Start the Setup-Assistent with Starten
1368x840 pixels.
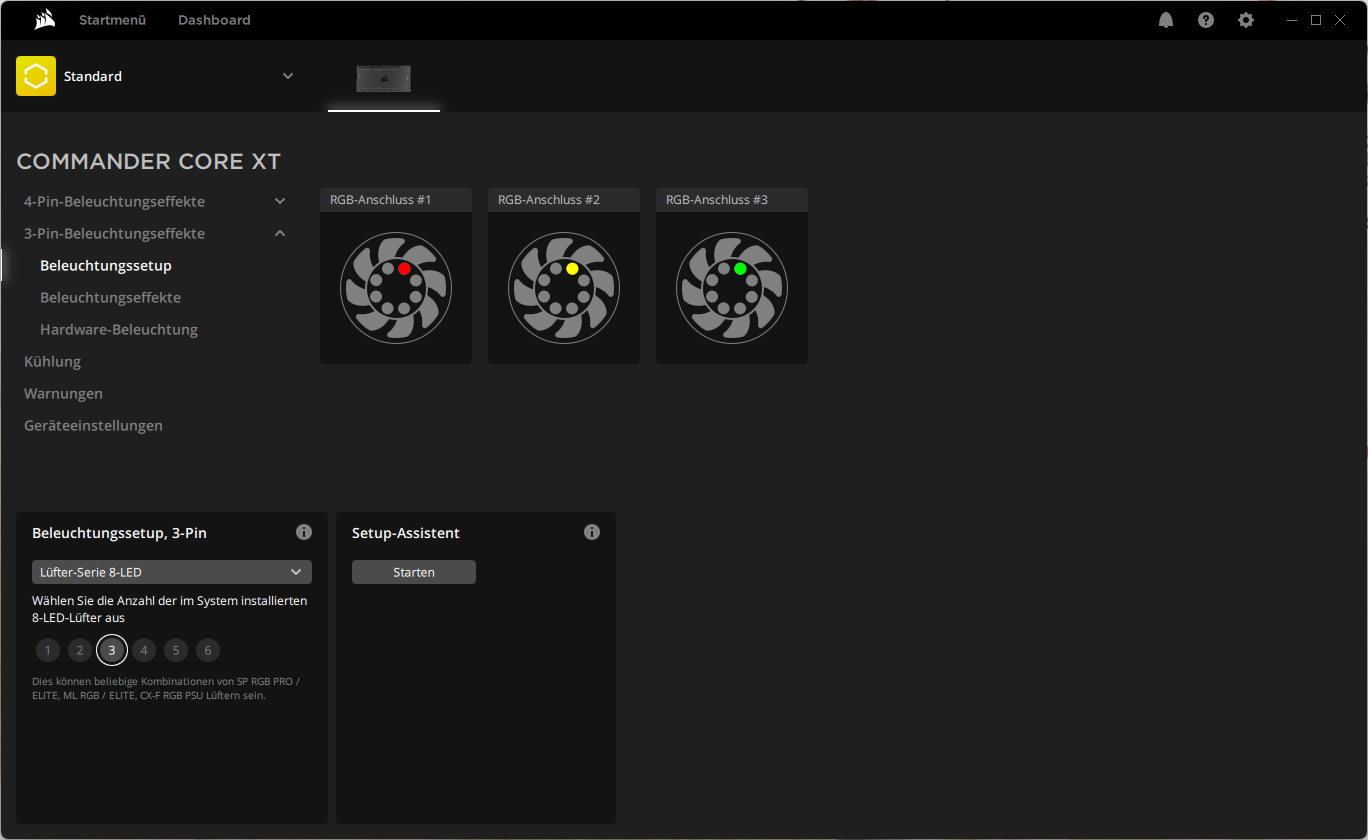click(414, 572)
